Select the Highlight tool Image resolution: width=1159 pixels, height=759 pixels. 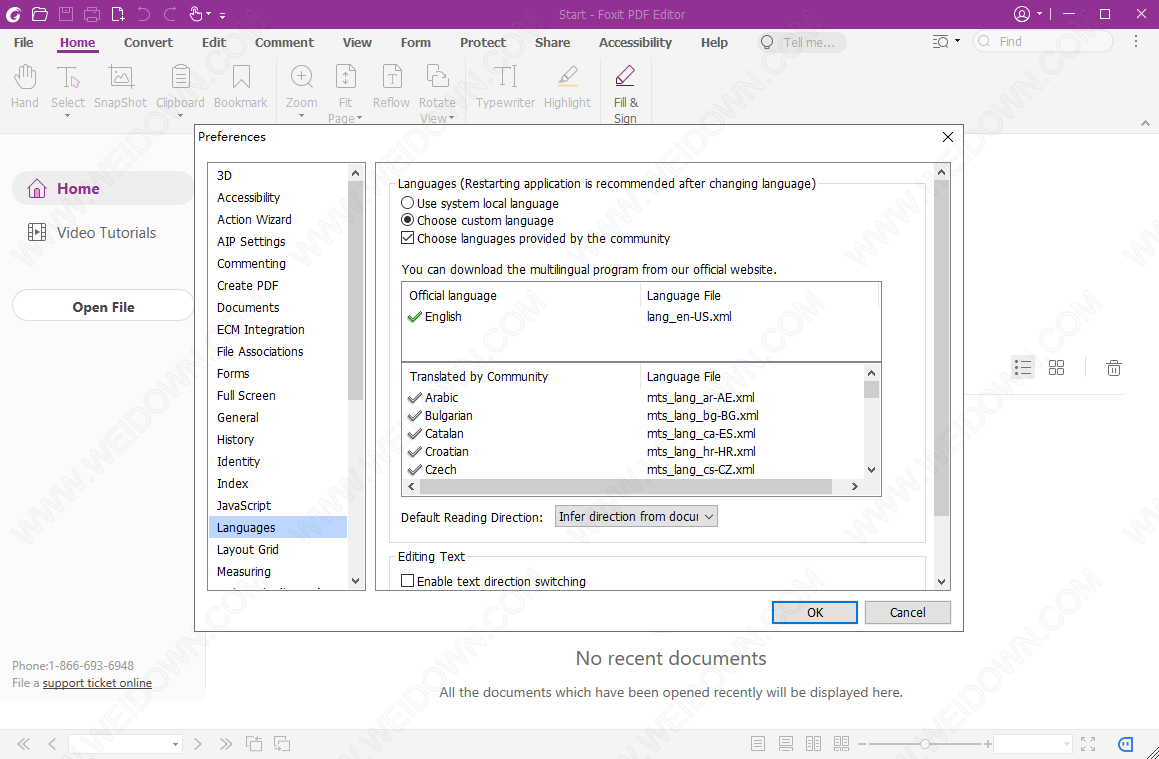pyautogui.click(x=568, y=86)
